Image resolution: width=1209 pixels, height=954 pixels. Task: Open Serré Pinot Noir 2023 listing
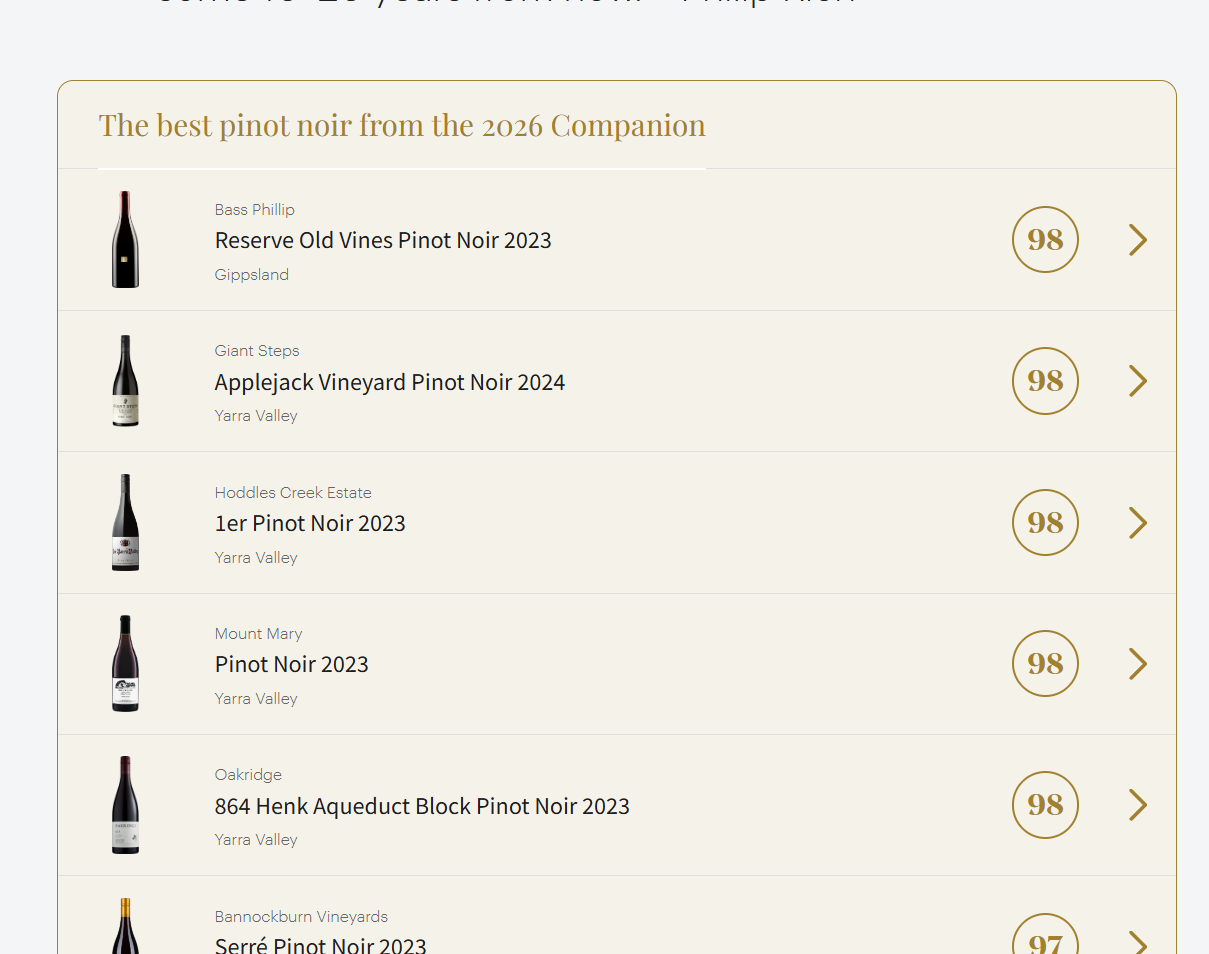tap(321, 944)
